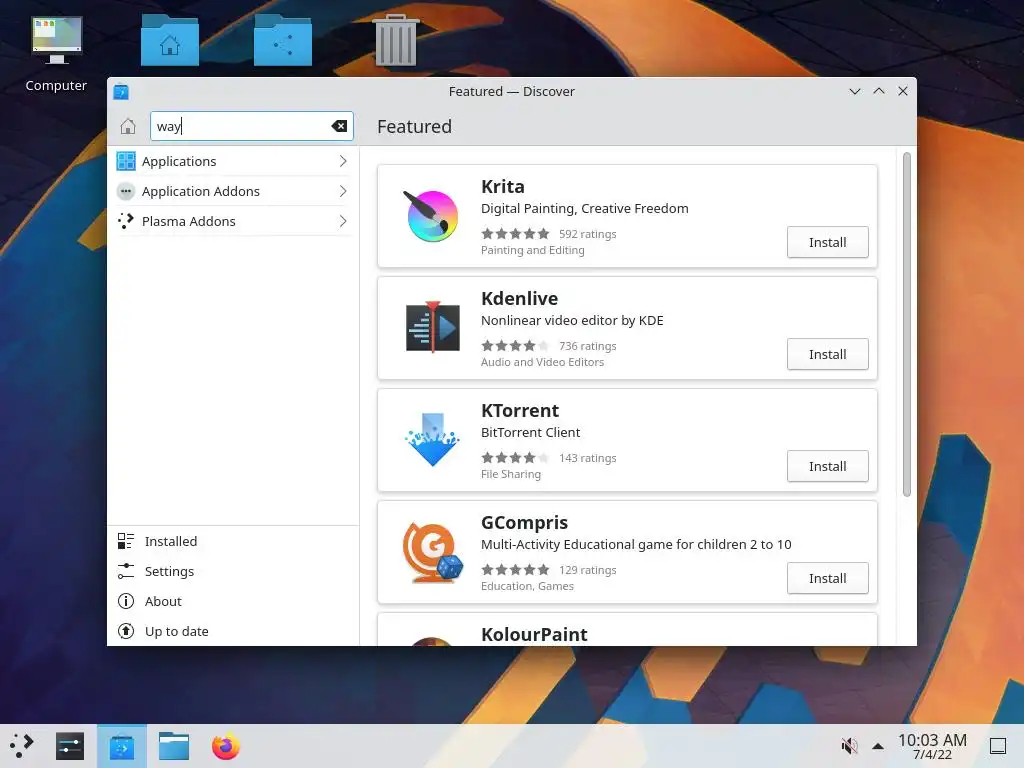1024x768 pixels.
Task: Click the Krita app icon
Action: click(431, 216)
